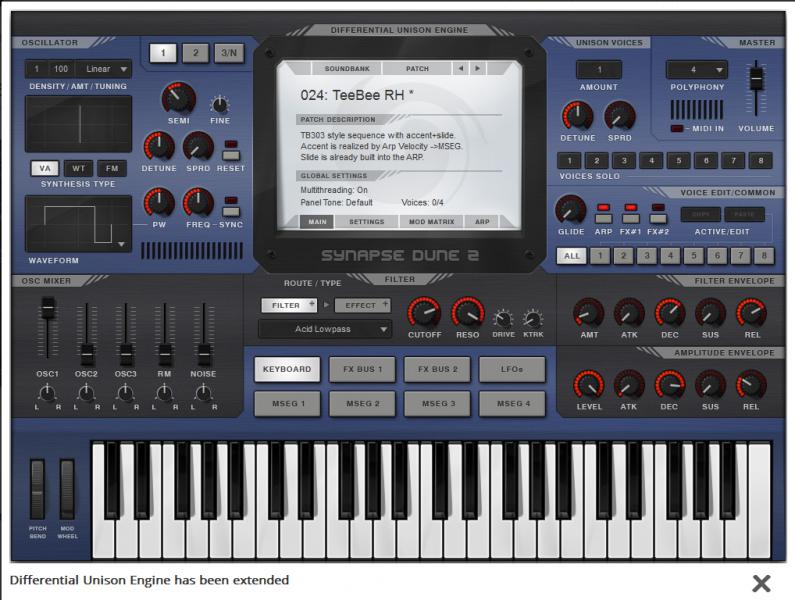795x600 pixels.
Task: Click the master VOLUME slider
Action: pos(756,78)
